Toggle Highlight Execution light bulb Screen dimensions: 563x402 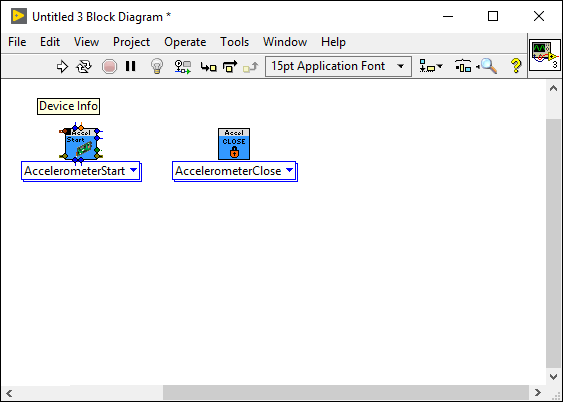click(157, 66)
